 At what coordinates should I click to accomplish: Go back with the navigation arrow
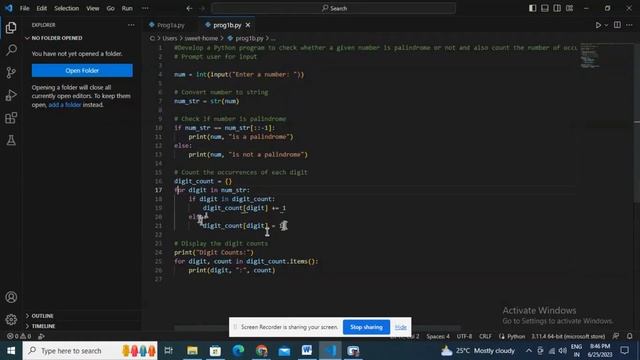189,8
